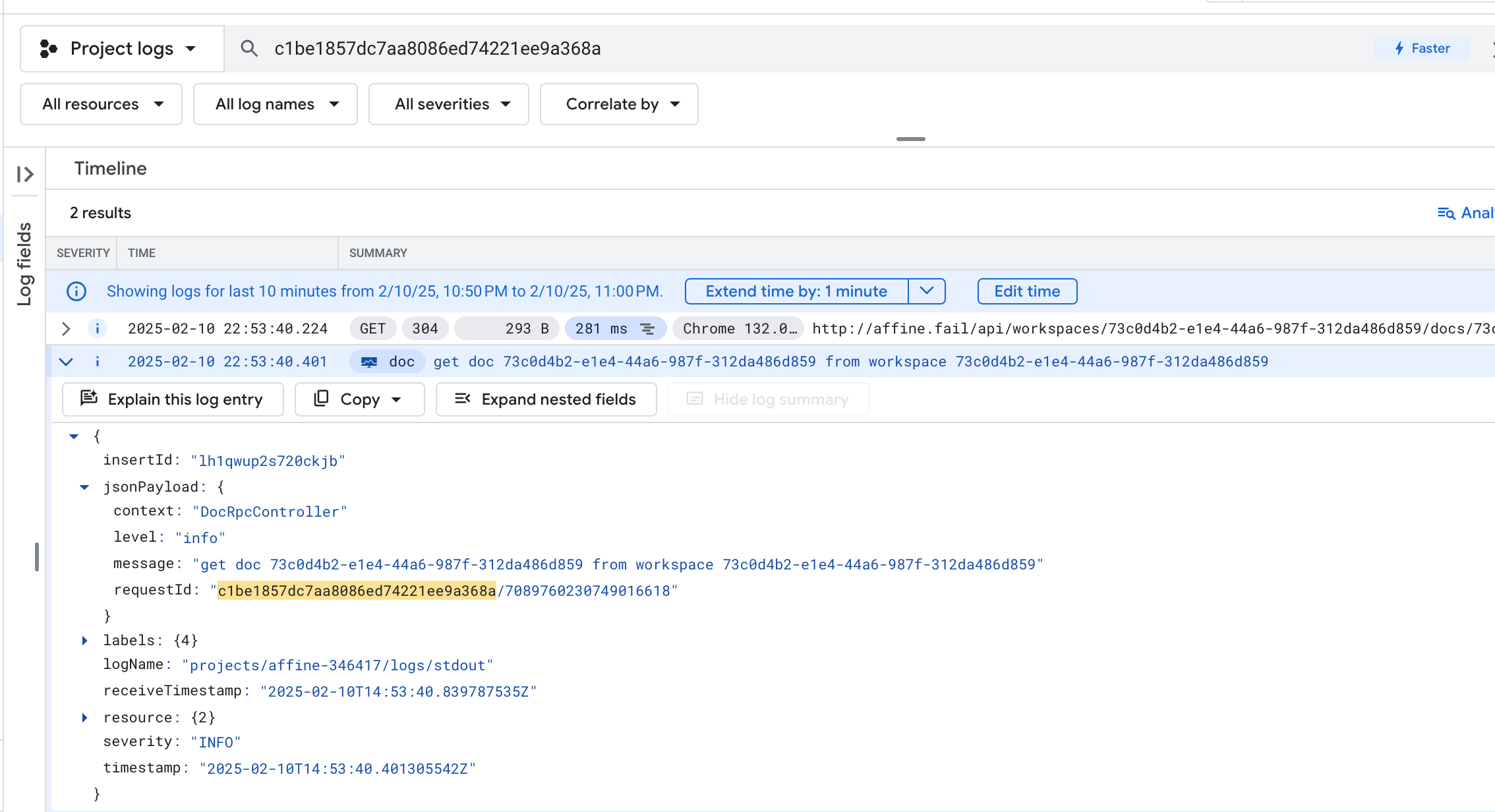Expand the labels {4} field

(x=84, y=641)
